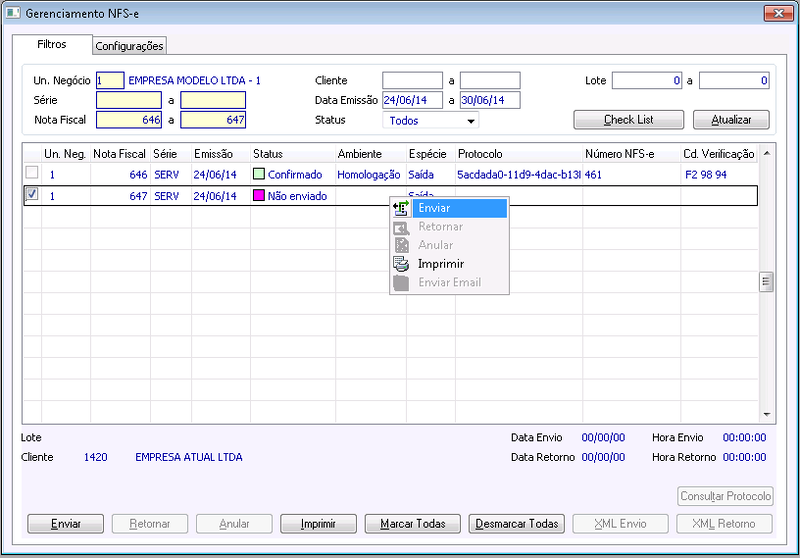Open the Status dropdown showing Todos
Viewport: 800px width, 558px height.
pos(431,120)
